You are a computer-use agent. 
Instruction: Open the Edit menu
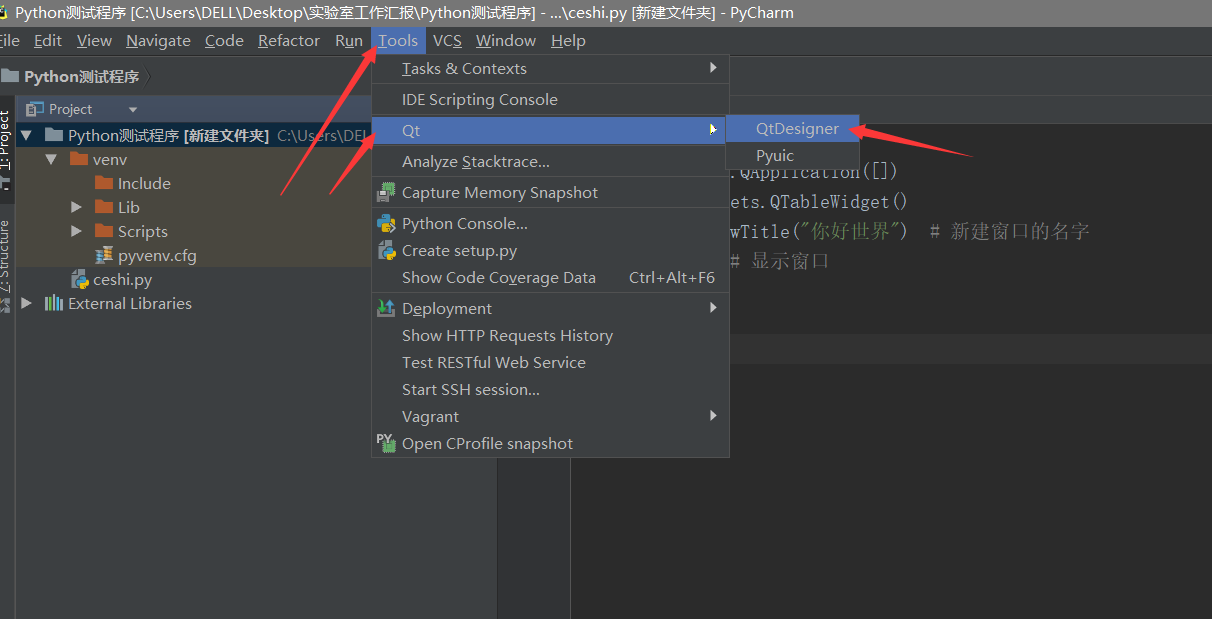coord(47,41)
